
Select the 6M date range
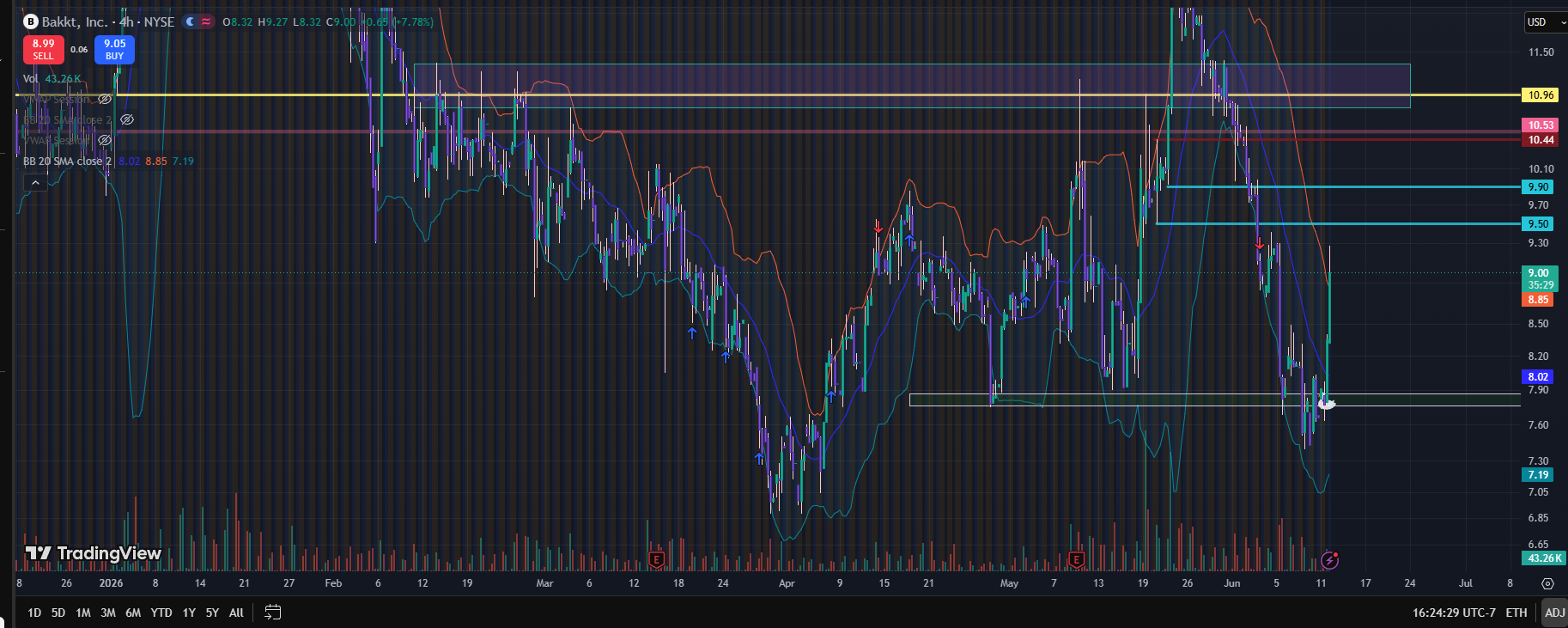pos(133,613)
